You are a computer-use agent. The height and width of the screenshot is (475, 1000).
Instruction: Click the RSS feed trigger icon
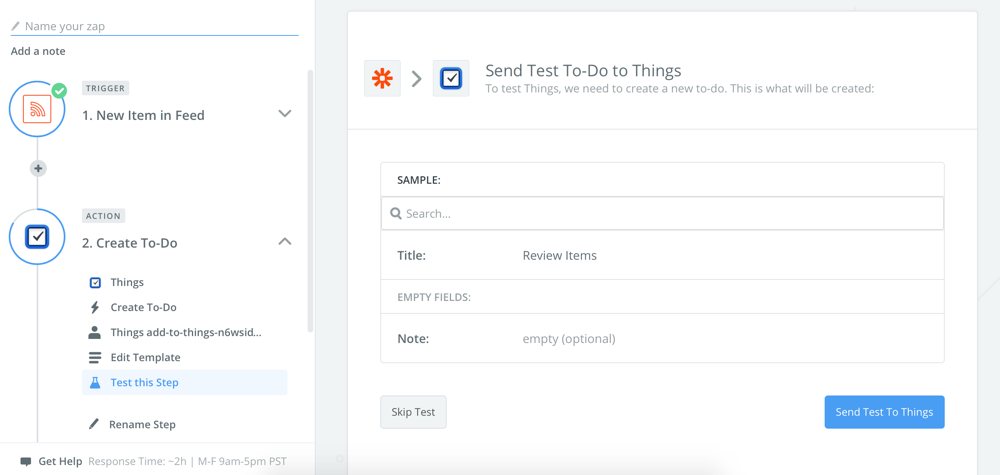coord(37,109)
